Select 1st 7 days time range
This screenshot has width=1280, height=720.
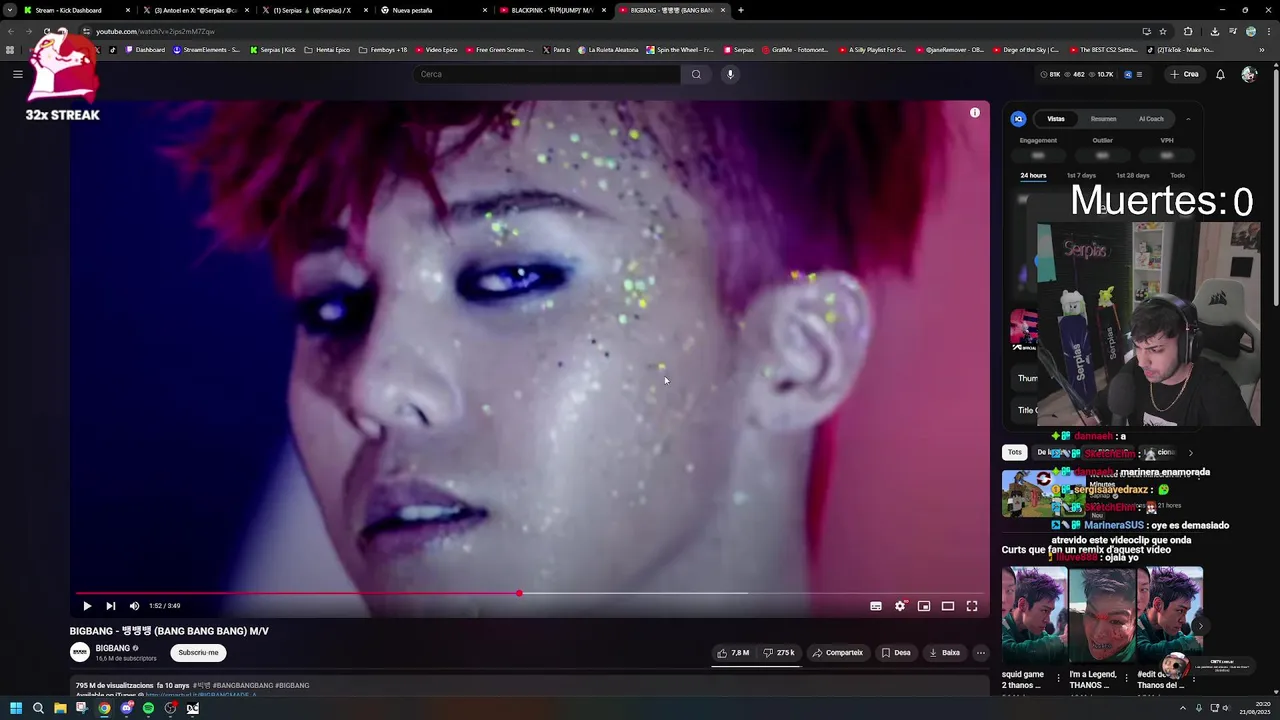coord(1080,176)
